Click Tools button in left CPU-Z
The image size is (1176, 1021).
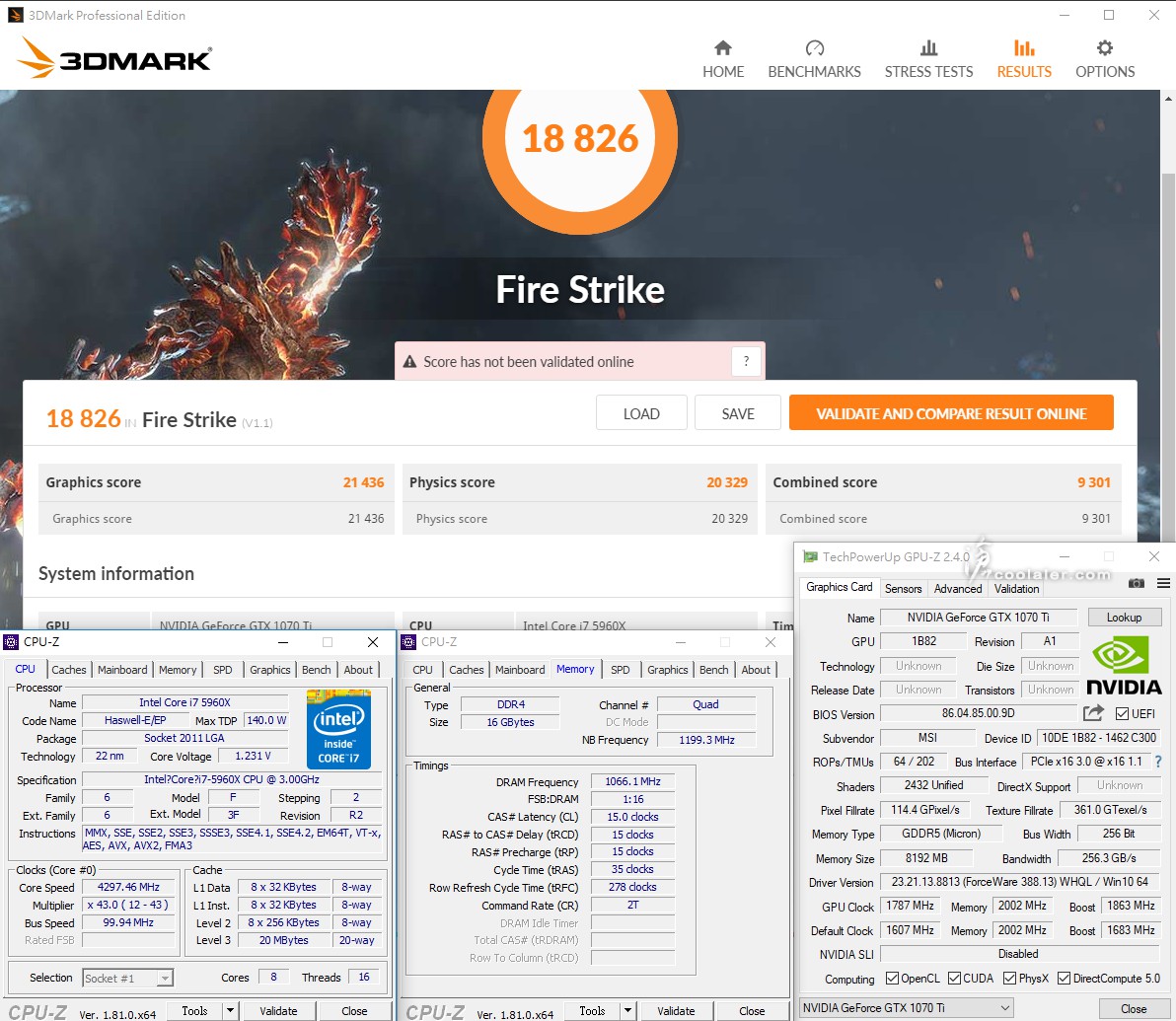click(x=194, y=1010)
